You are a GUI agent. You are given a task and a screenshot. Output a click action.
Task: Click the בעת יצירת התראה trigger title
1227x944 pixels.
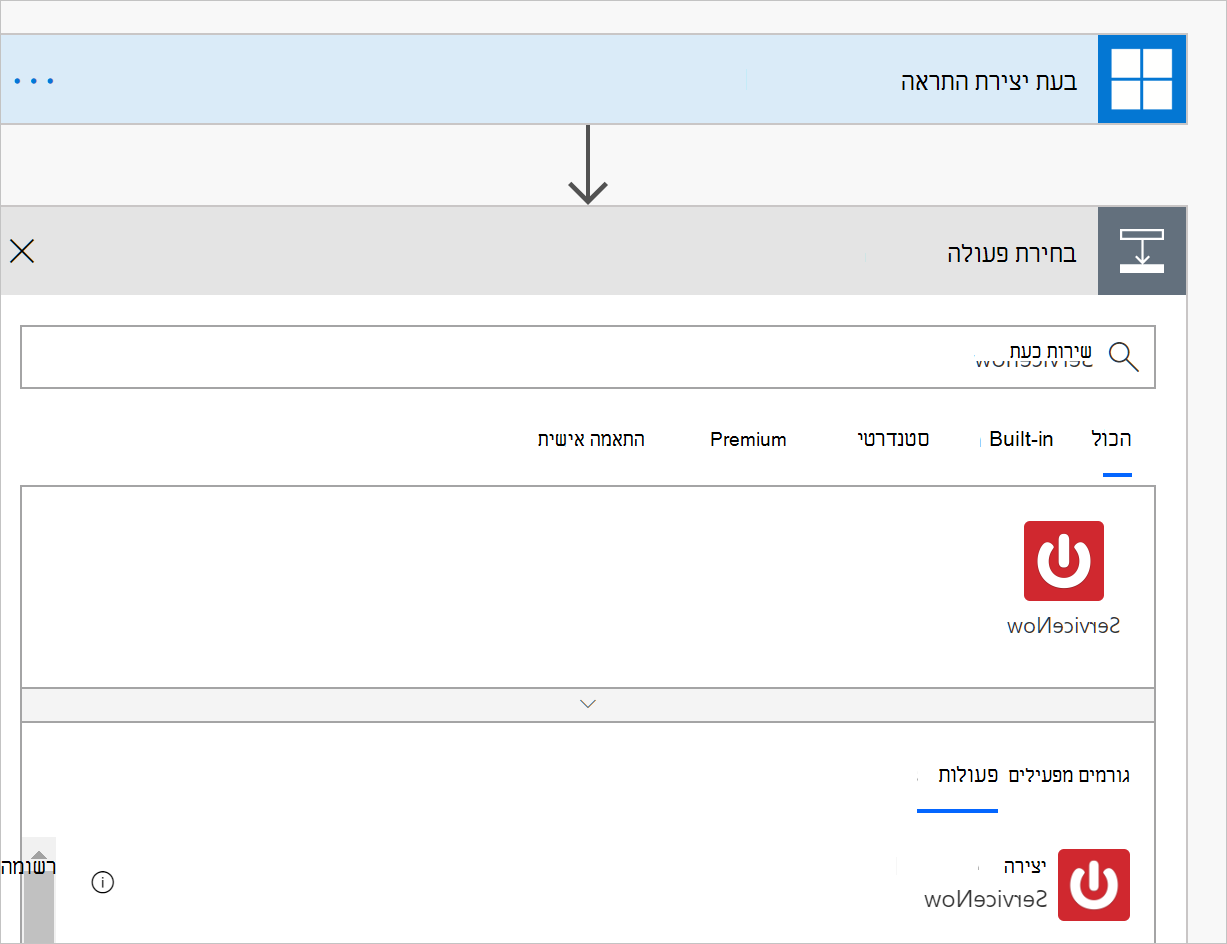pos(989,81)
